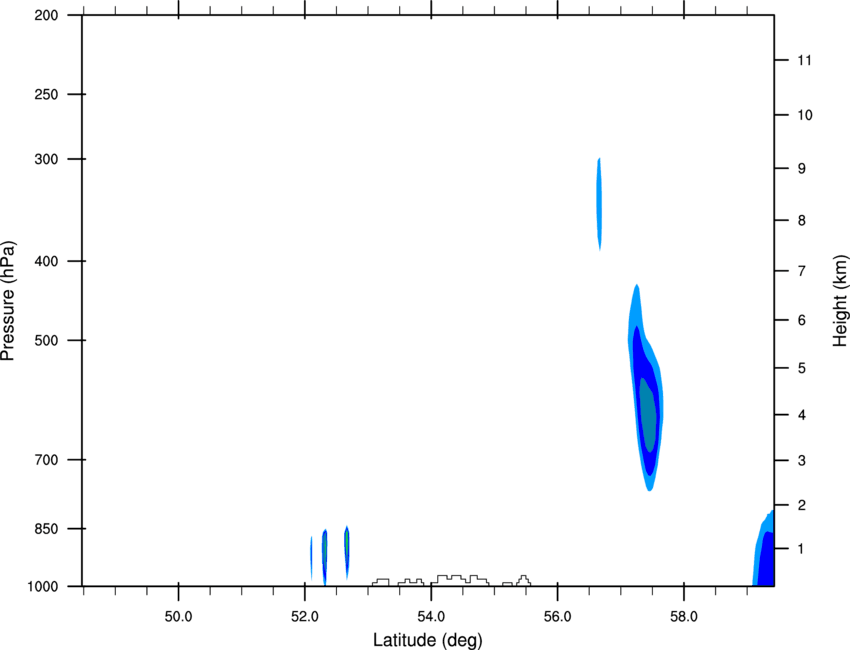Select the 'Pressure (hPa)' axis title
This screenshot has width=850, height=650.
(8, 301)
